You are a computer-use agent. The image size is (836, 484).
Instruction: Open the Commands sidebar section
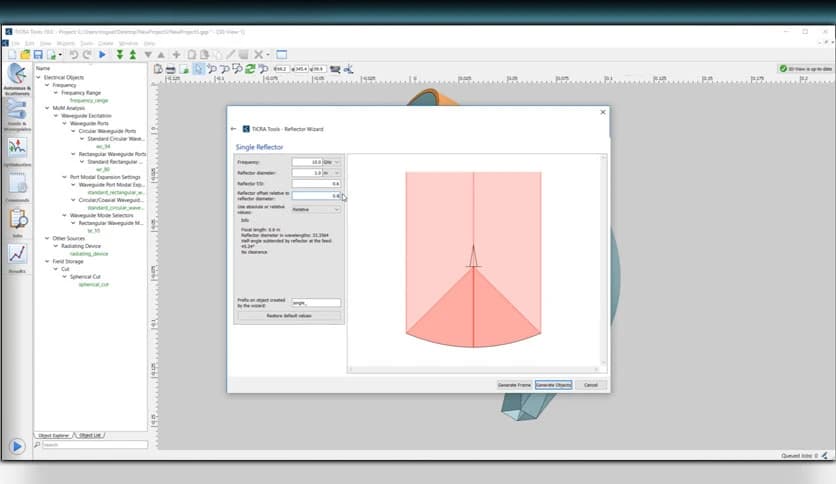16,185
